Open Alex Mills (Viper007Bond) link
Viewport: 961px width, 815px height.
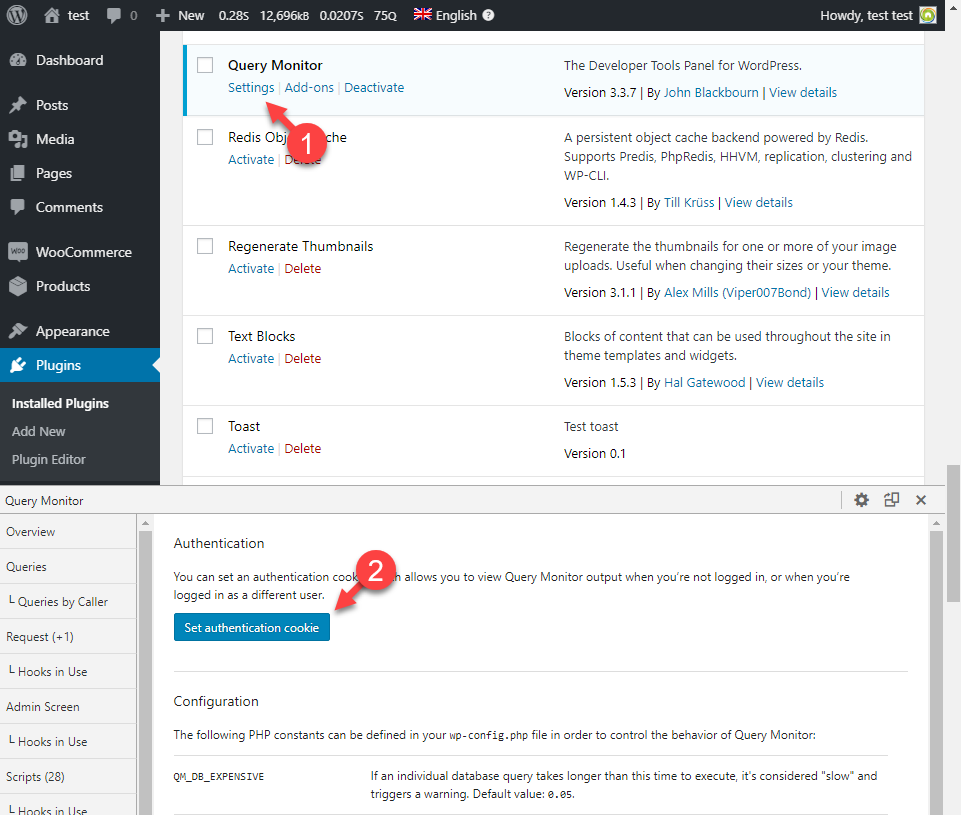click(x=737, y=292)
